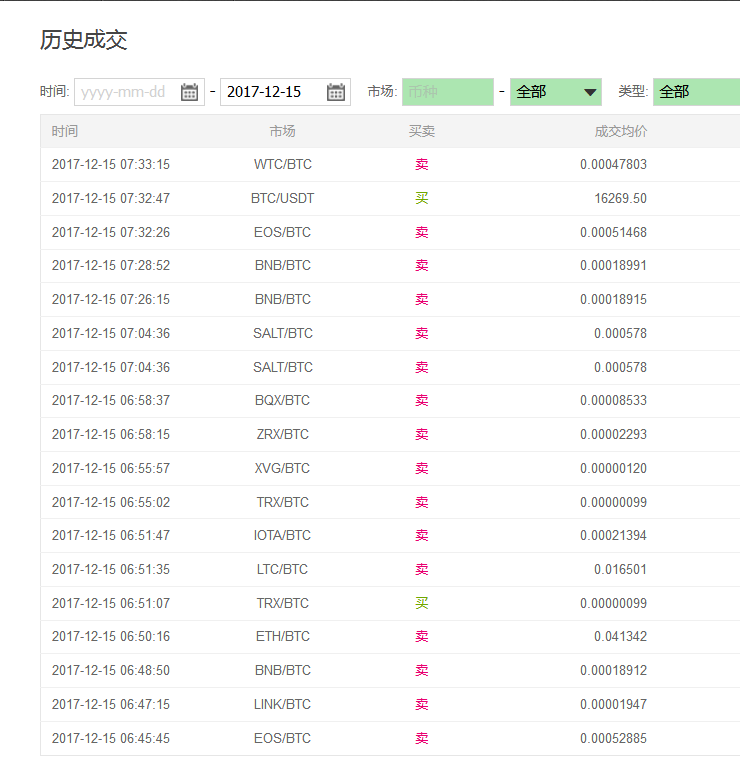Select the BQX/BTC market cell

(x=282, y=400)
